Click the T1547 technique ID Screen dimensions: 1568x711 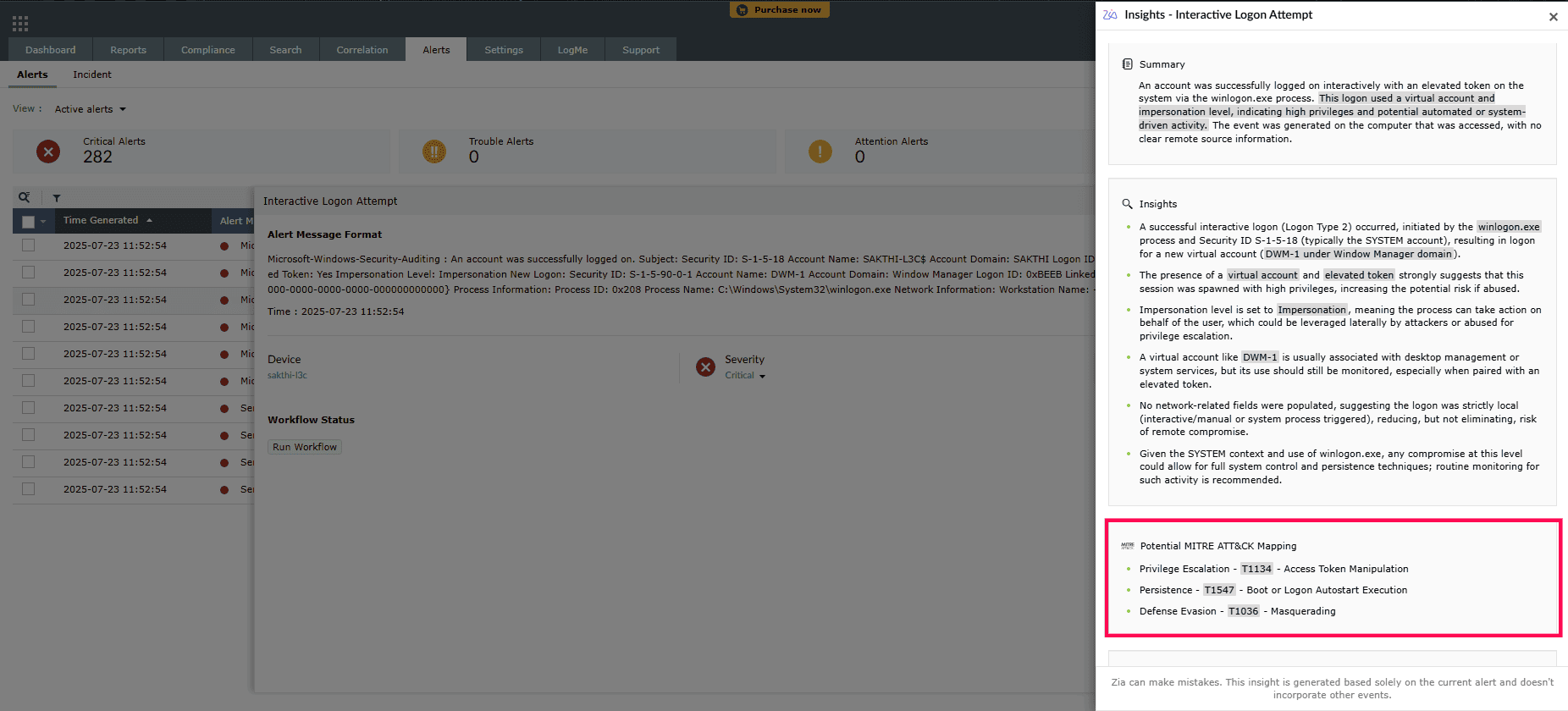point(1219,590)
